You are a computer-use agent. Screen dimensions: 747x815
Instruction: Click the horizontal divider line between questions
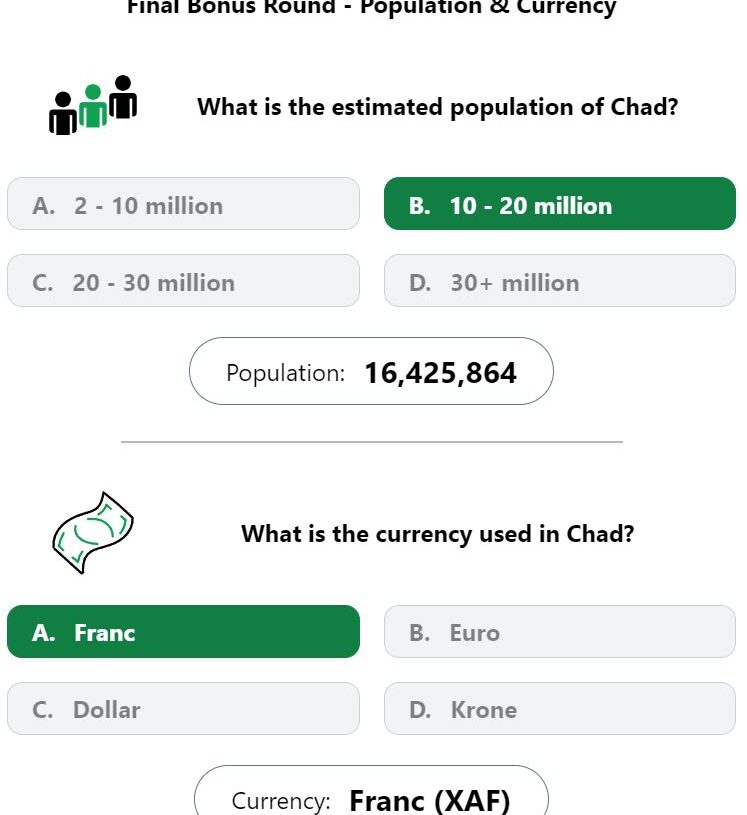click(372, 442)
